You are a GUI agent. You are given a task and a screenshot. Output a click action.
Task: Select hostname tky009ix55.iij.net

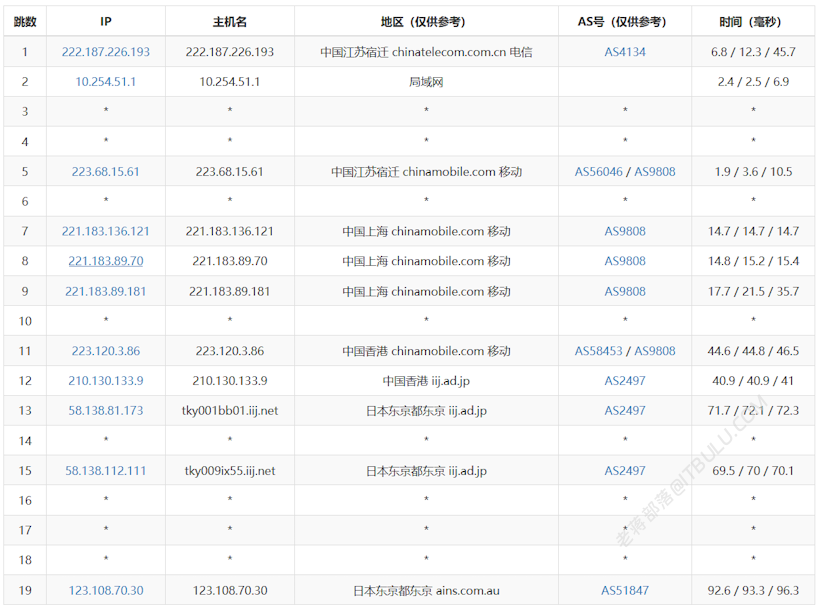(x=230, y=471)
